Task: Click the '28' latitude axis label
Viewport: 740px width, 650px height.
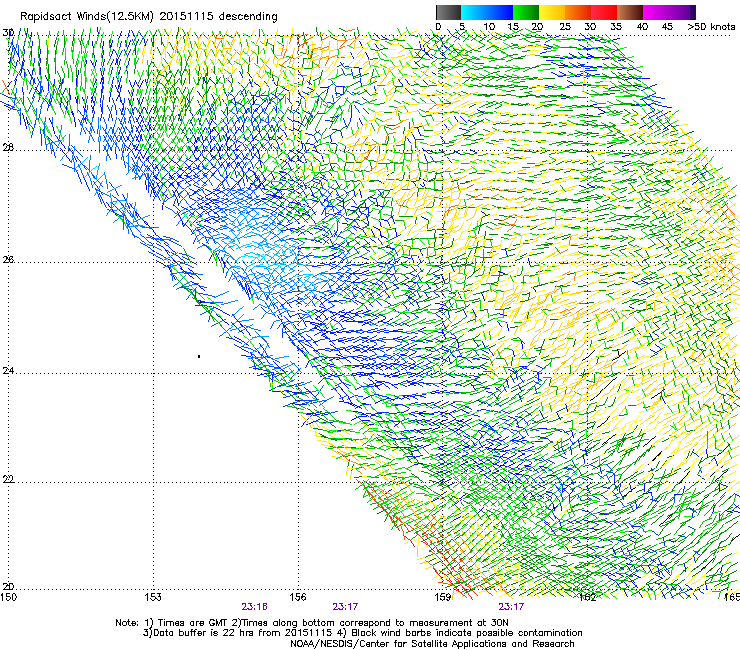Action: click(x=8, y=148)
